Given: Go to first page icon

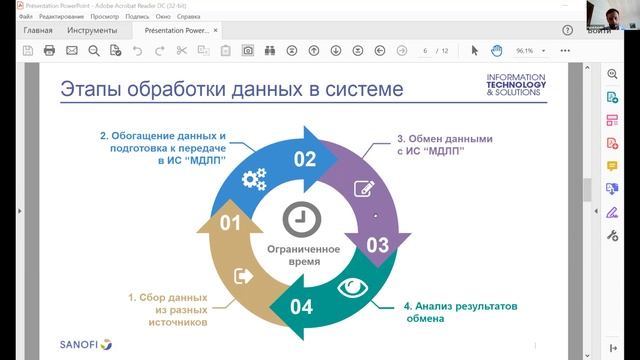Looking at the screenshot, I should 292,51.
